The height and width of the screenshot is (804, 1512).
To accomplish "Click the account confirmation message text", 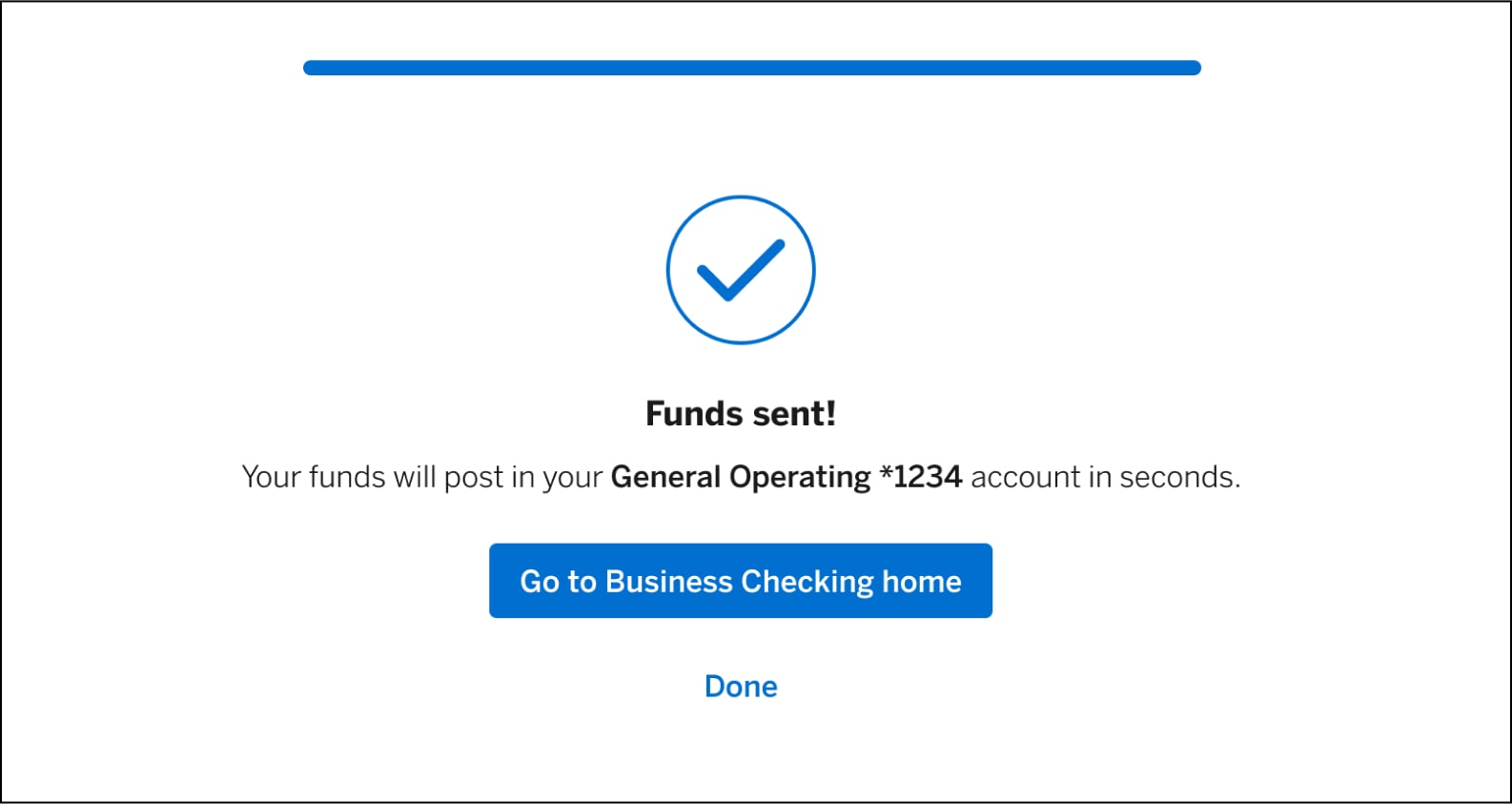I will tap(741, 477).
